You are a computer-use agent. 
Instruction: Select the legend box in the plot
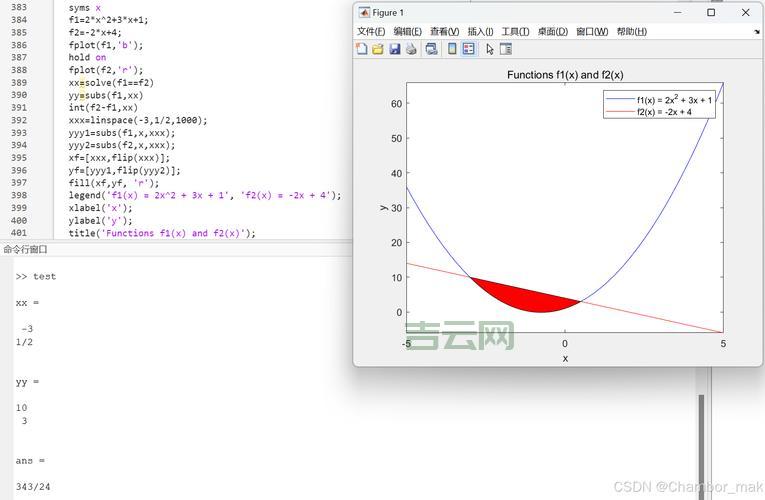[659, 105]
